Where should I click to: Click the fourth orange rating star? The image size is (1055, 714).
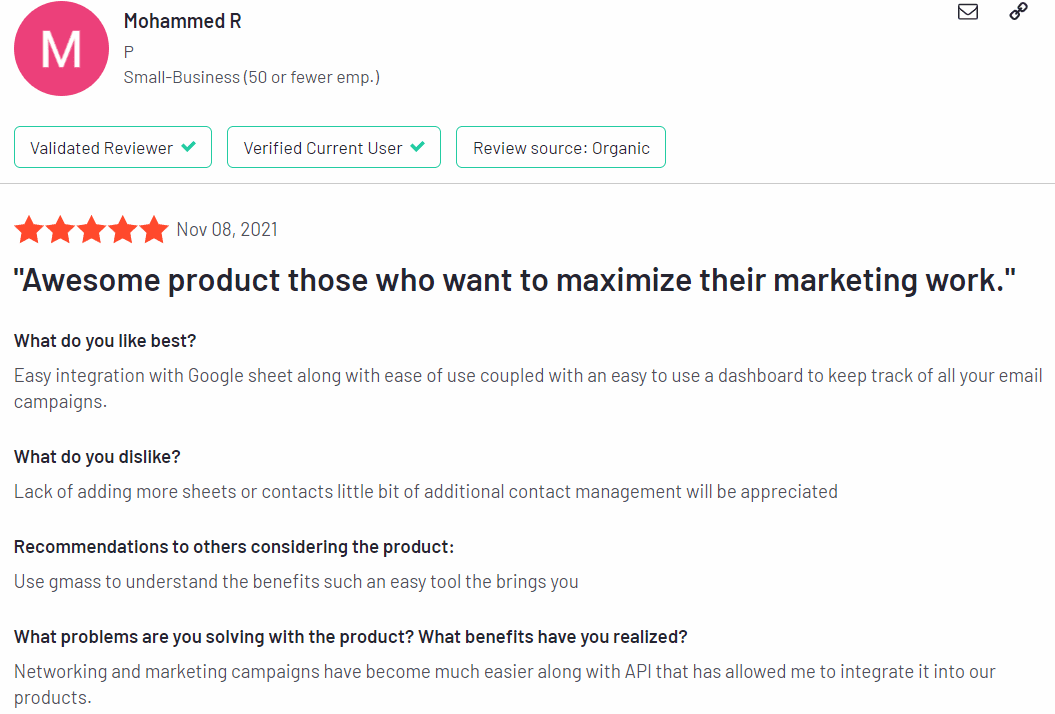point(123,229)
